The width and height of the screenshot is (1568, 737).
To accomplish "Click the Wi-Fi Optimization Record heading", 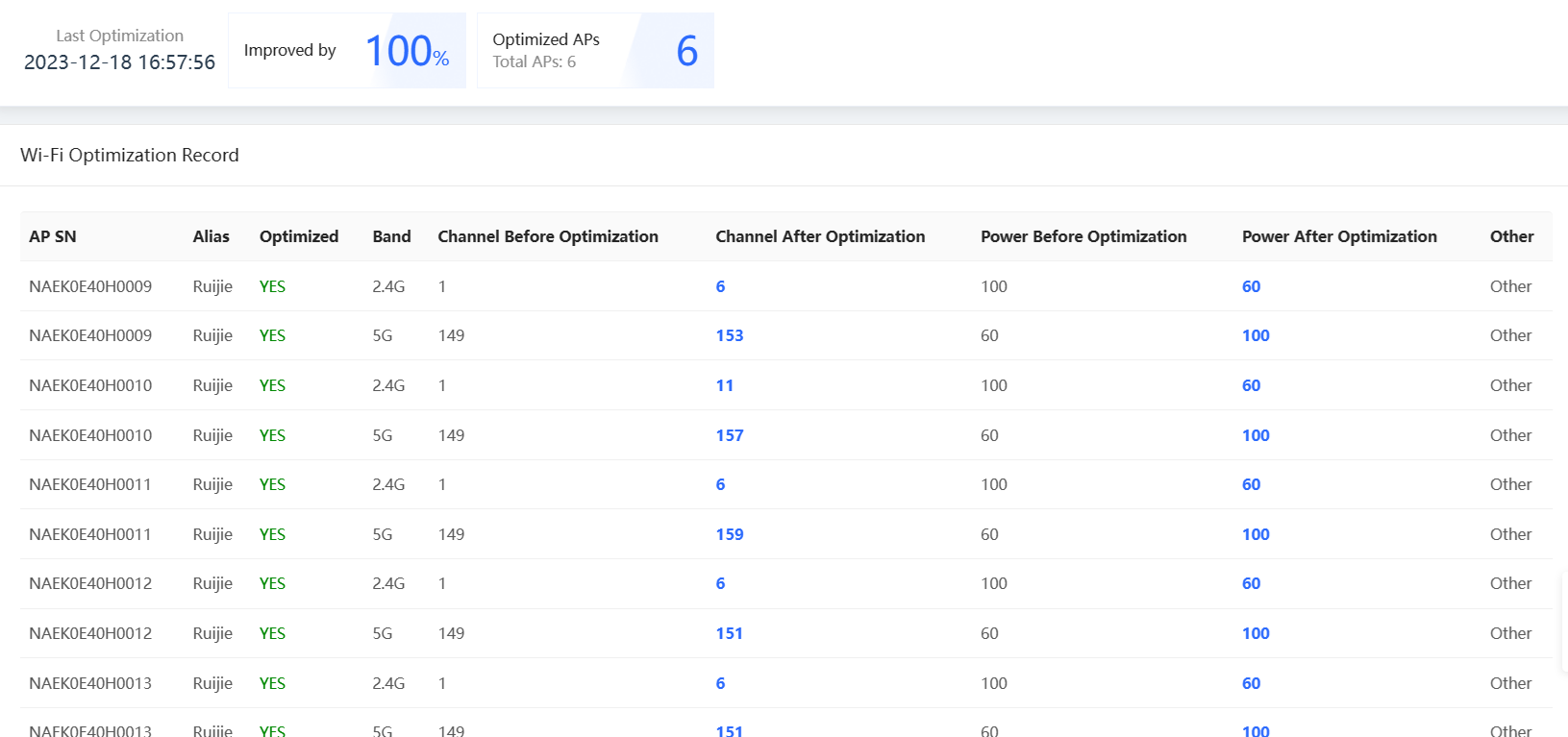I will 130,155.
